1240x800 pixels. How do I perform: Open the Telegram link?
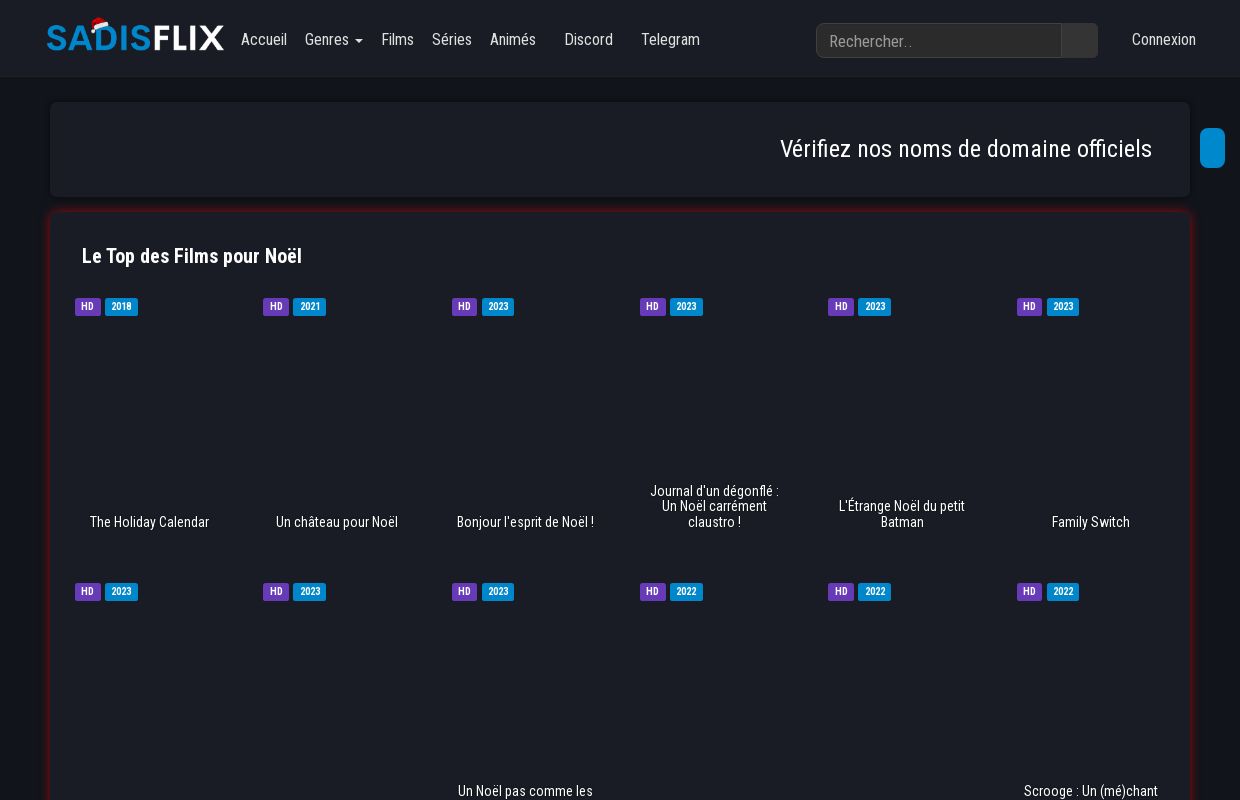[x=670, y=40]
